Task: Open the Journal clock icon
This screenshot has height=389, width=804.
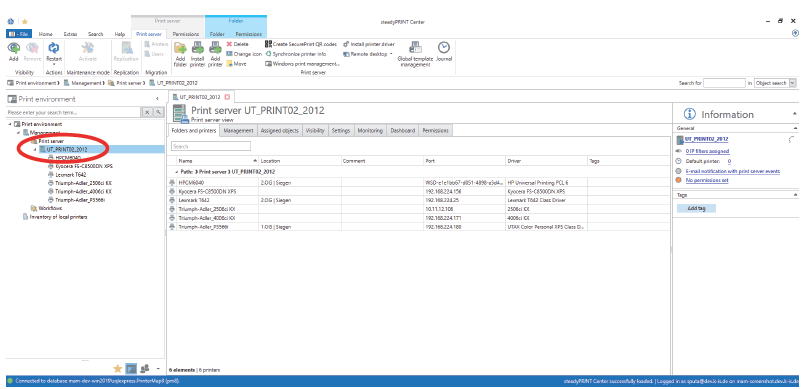Action: (x=444, y=48)
